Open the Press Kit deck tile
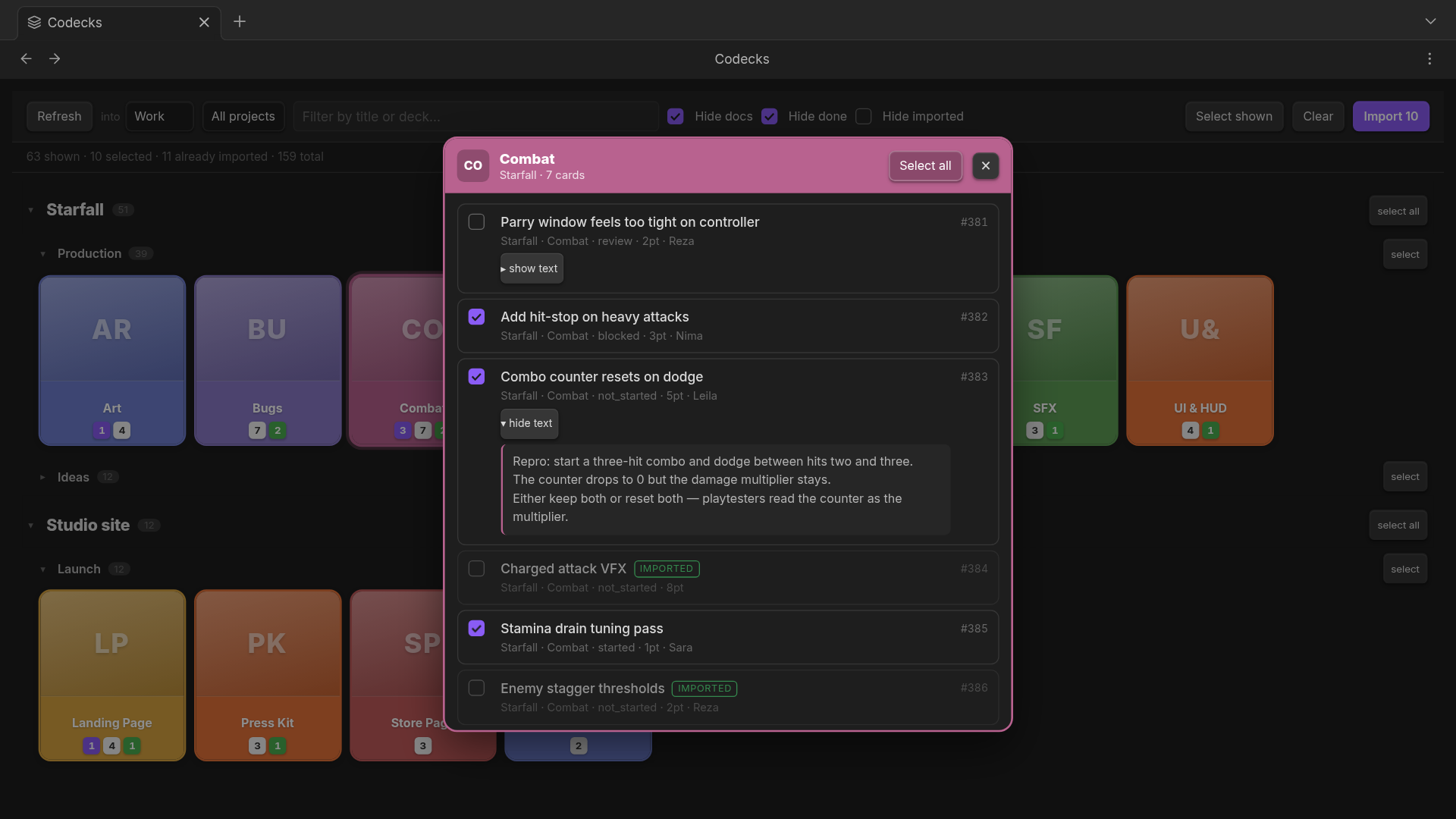The width and height of the screenshot is (1456, 819). pyautogui.click(x=268, y=675)
